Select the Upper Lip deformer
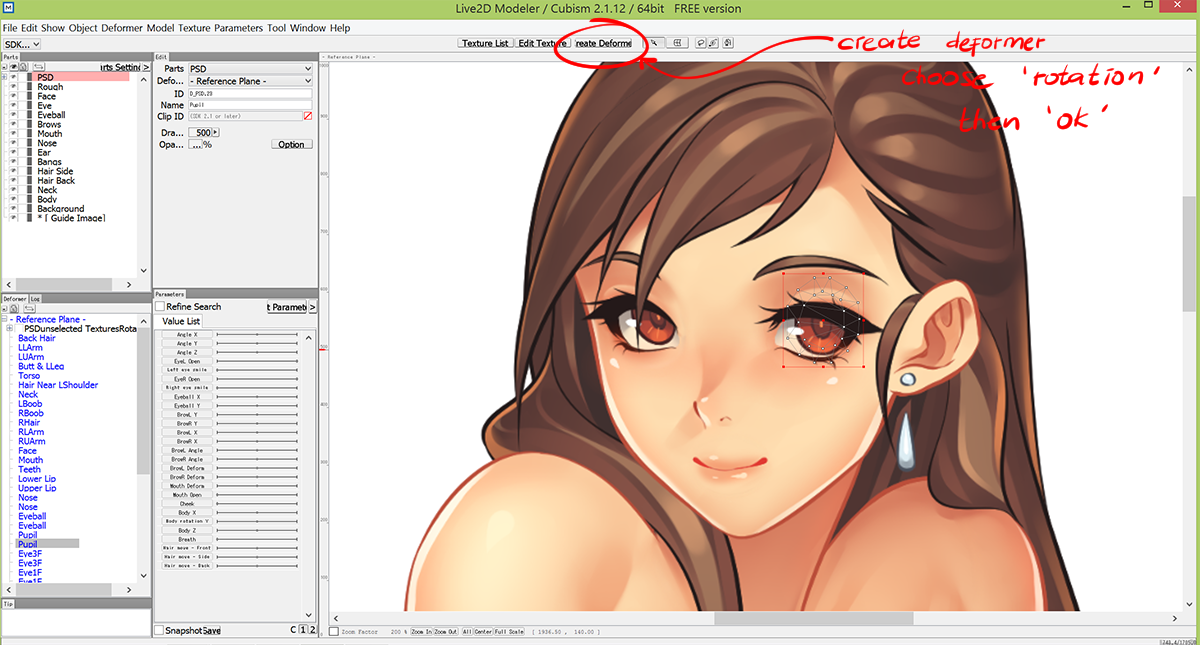The height and width of the screenshot is (645, 1200). [x=37, y=488]
